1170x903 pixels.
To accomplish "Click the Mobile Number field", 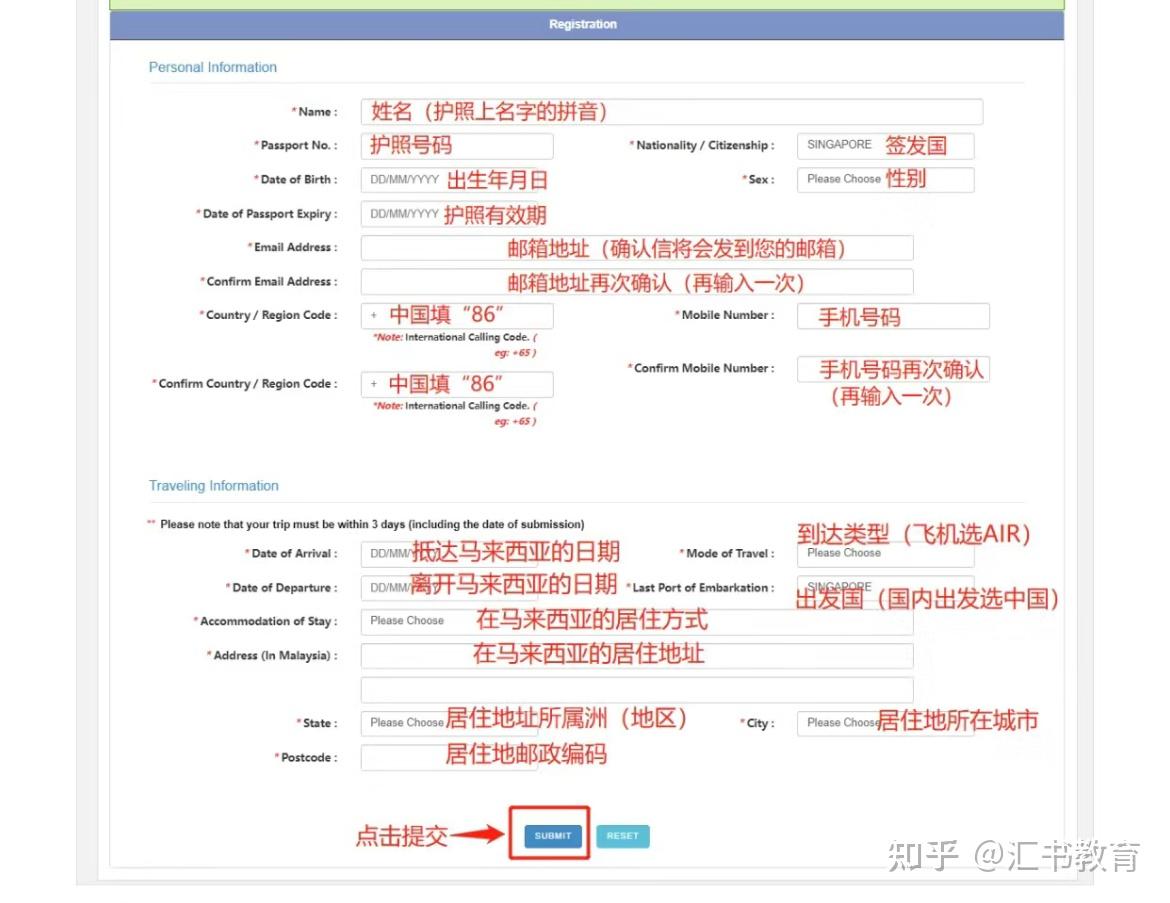I will [891, 316].
